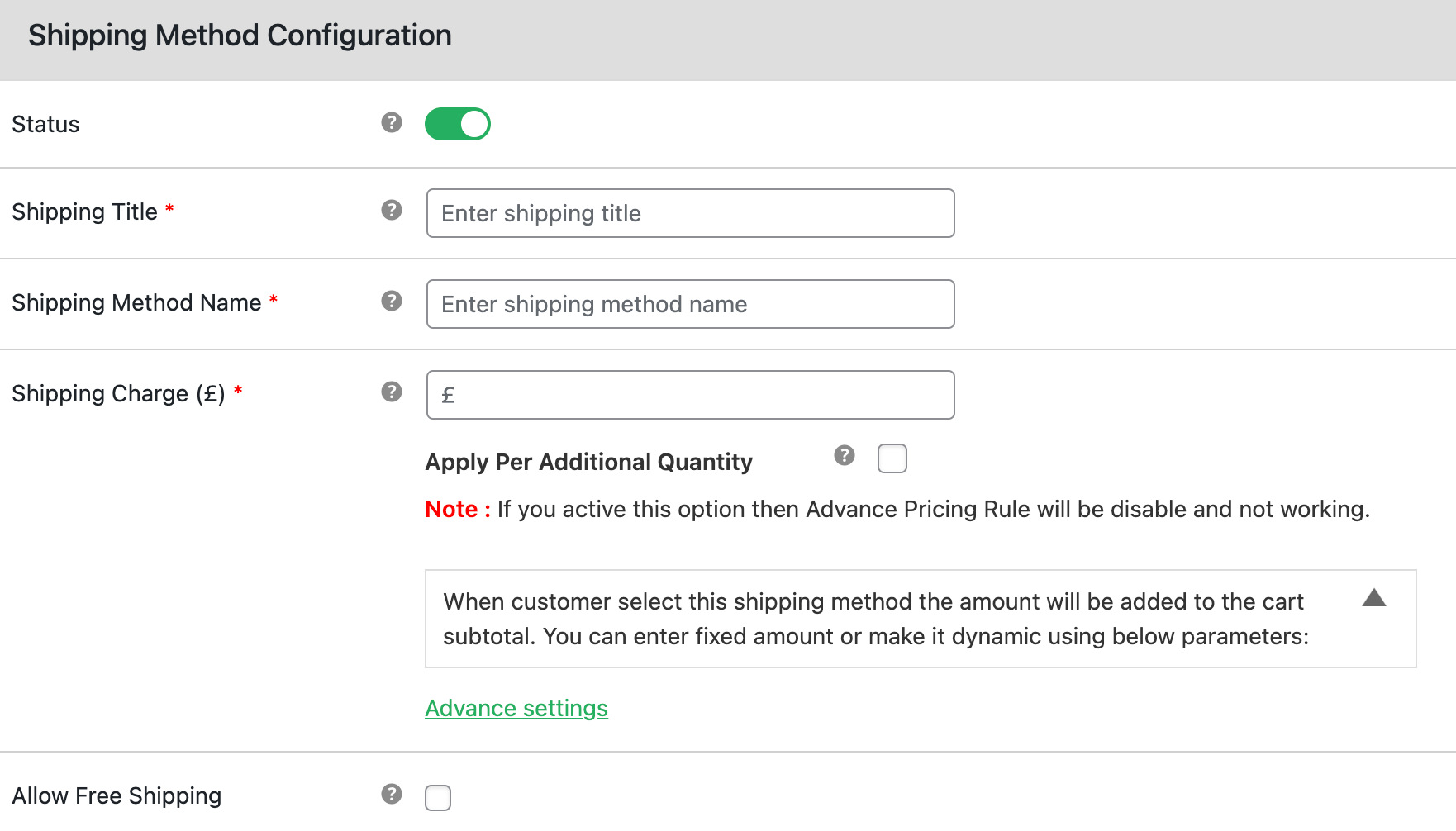Click the Status label
The image size is (1456, 831).
(45, 125)
